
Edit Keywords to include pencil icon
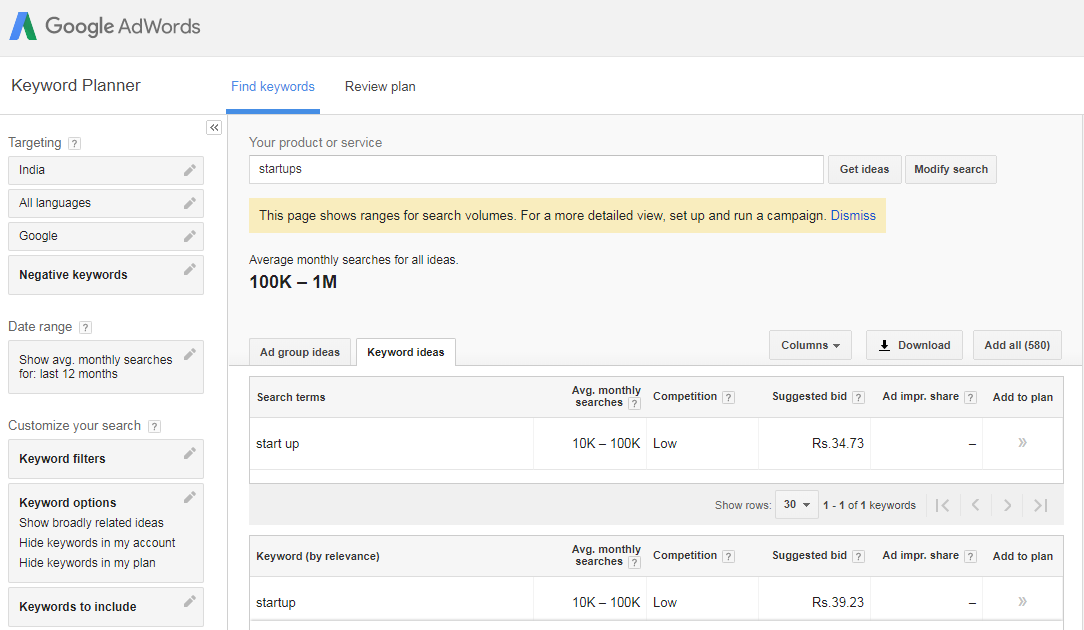pyautogui.click(x=189, y=602)
